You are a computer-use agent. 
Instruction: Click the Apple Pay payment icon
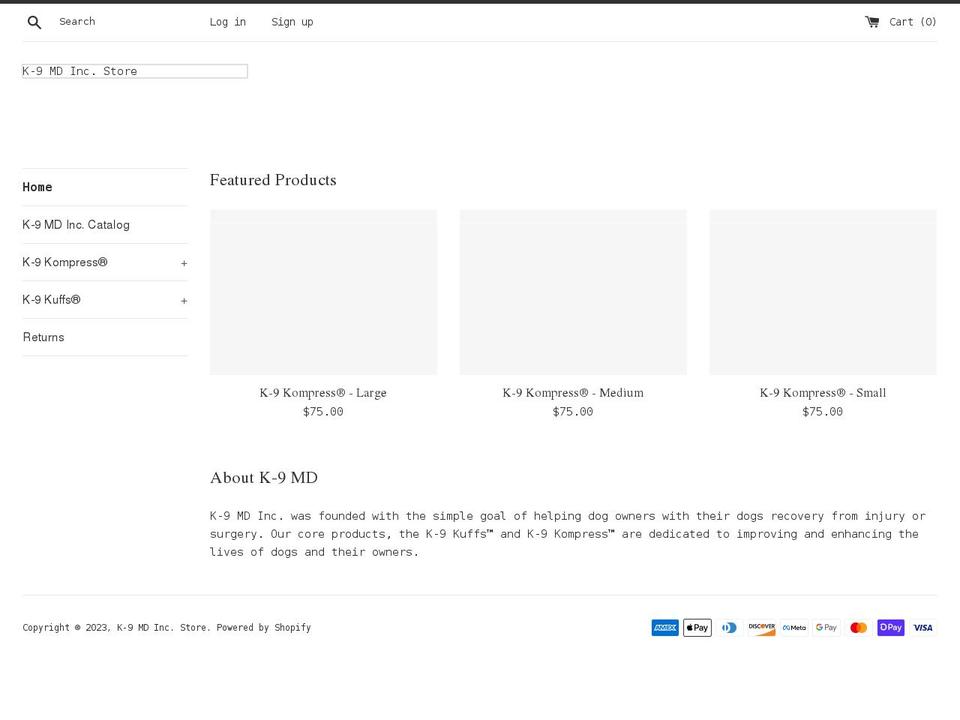point(697,628)
